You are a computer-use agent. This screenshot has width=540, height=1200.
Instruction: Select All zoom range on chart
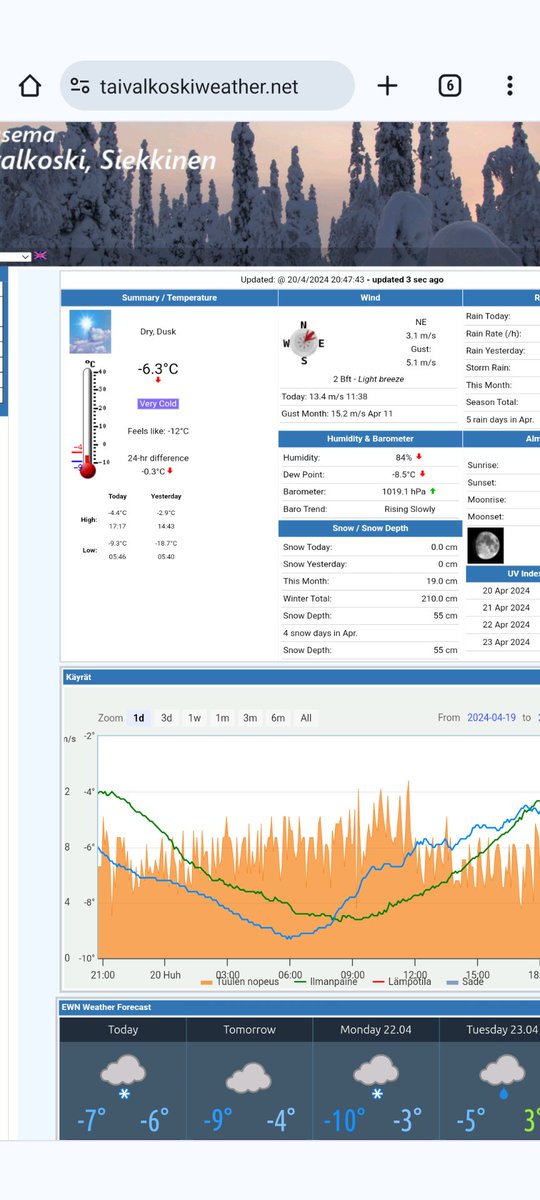(x=306, y=717)
